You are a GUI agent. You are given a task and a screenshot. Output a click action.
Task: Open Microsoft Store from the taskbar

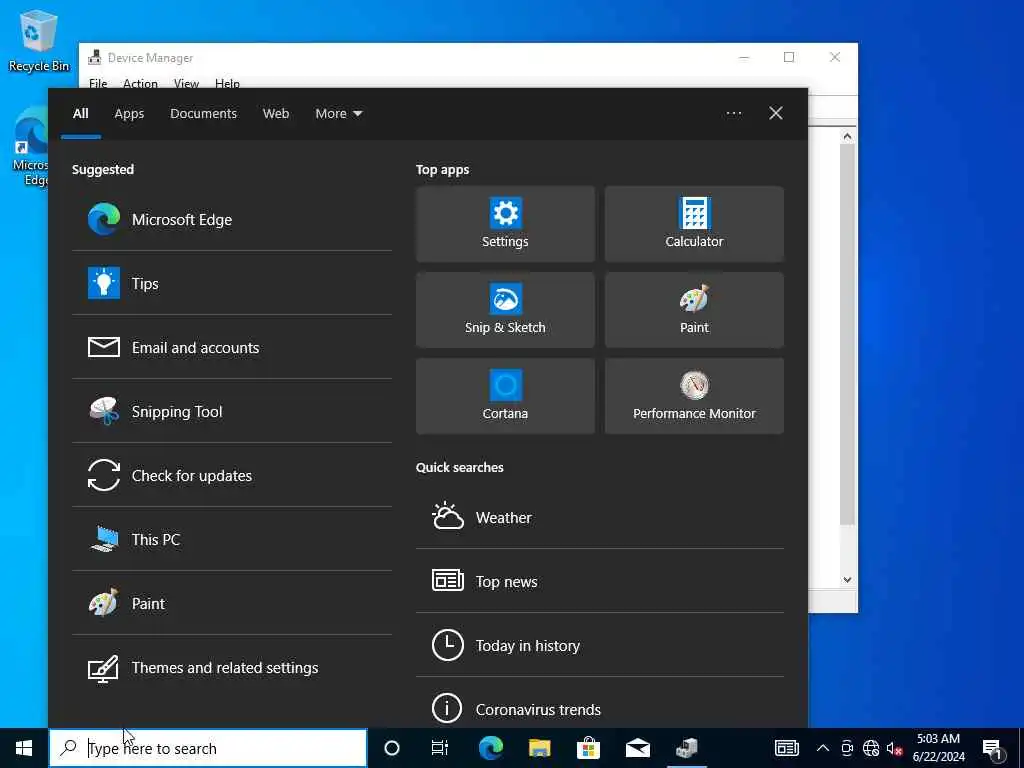[588, 748]
